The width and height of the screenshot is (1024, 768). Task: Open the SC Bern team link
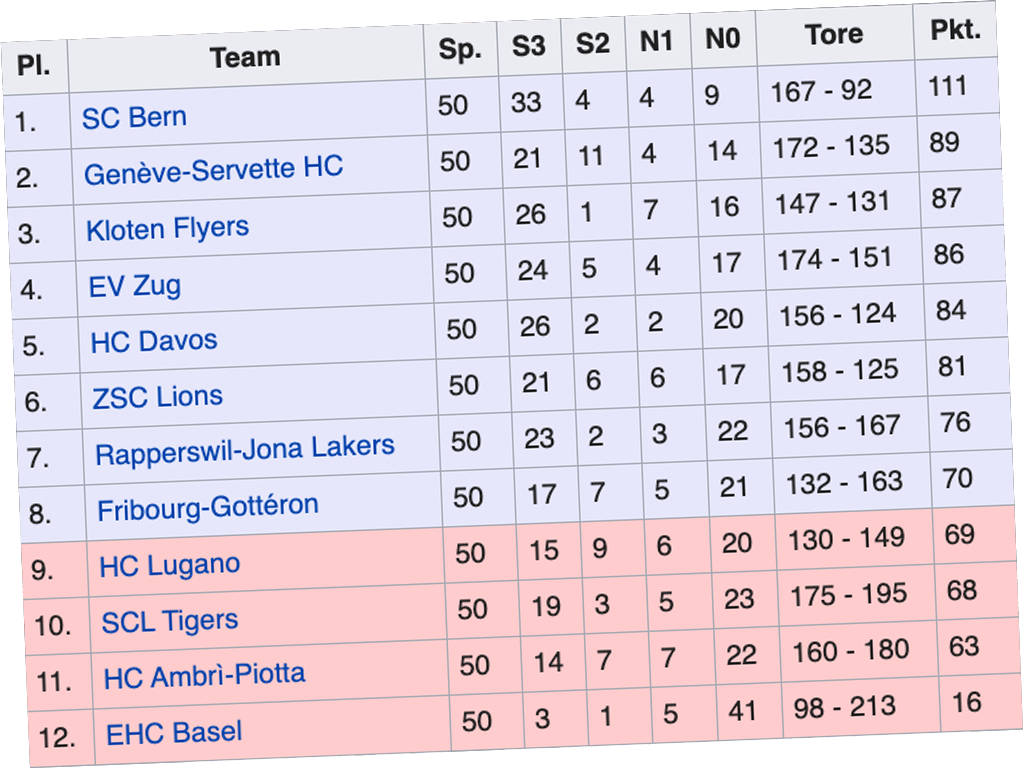tap(134, 117)
